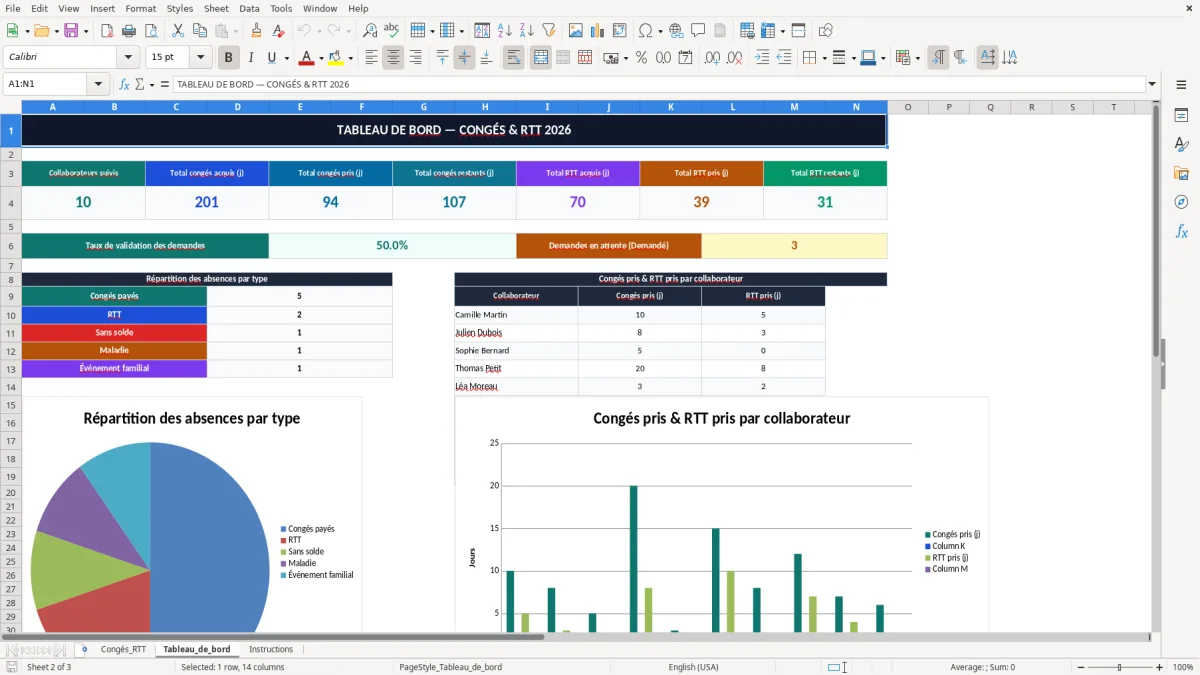Click the Sheet 2 of 3 status field
Screen dimensions: 1200x675
click(49, 667)
